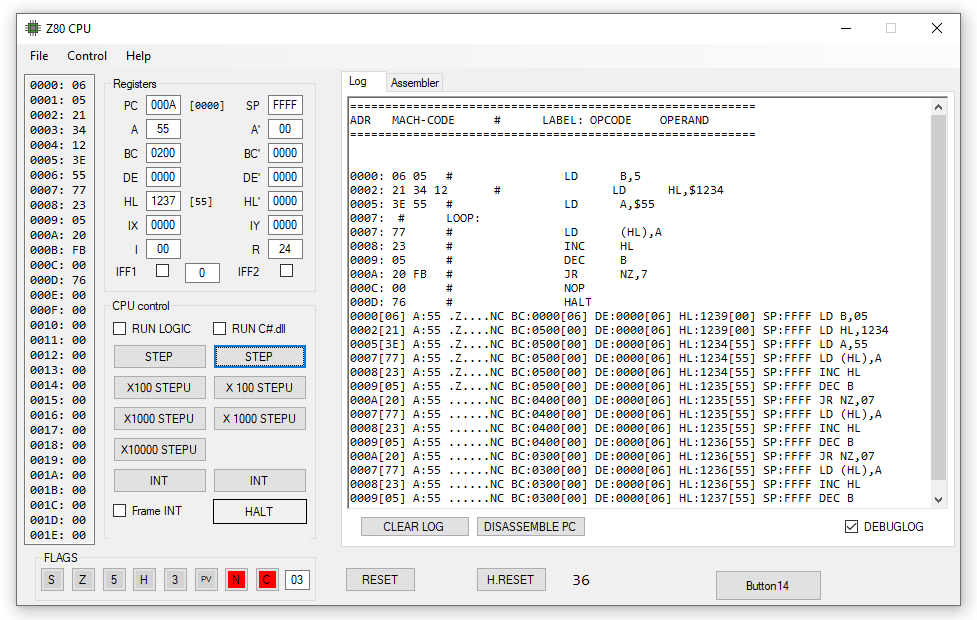Click the IX register field
The image size is (977, 620).
[163, 225]
